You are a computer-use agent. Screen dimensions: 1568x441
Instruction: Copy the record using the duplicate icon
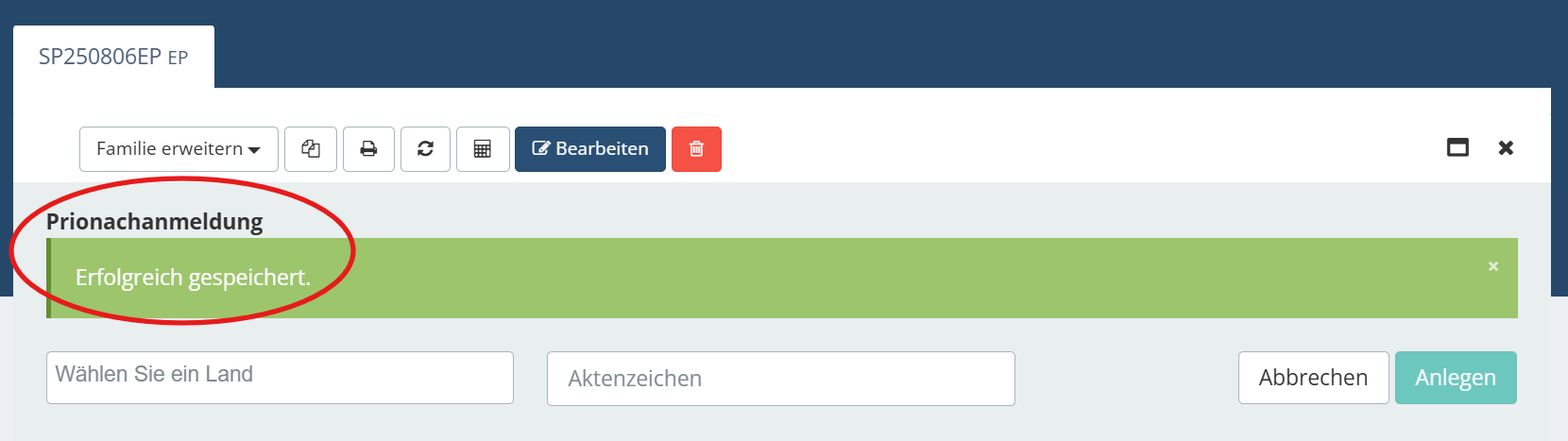[x=311, y=149]
